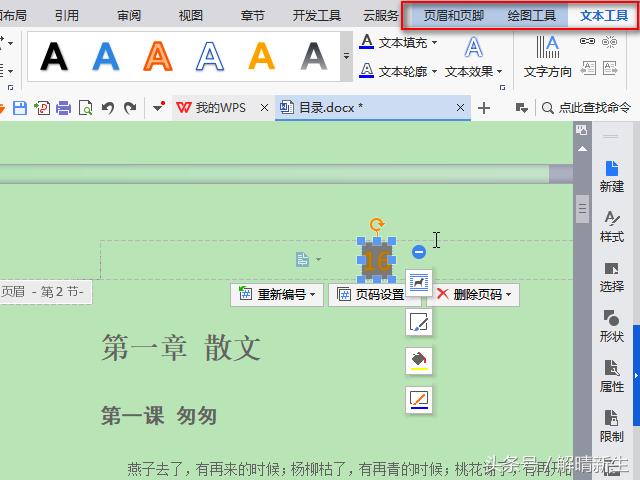Viewport: 640px width, 480px height.
Task: Apply the solid orange text preset style
Action: pyautogui.click(x=262, y=57)
